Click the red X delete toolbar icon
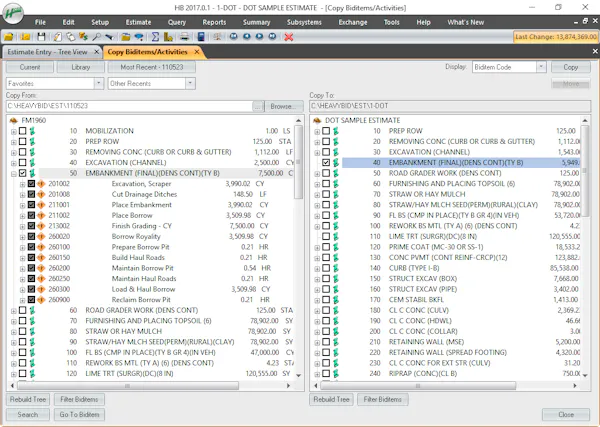 point(289,37)
